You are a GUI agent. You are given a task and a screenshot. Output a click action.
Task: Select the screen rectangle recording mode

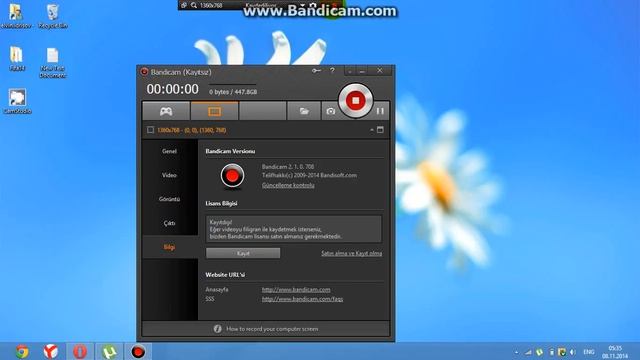(x=214, y=111)
